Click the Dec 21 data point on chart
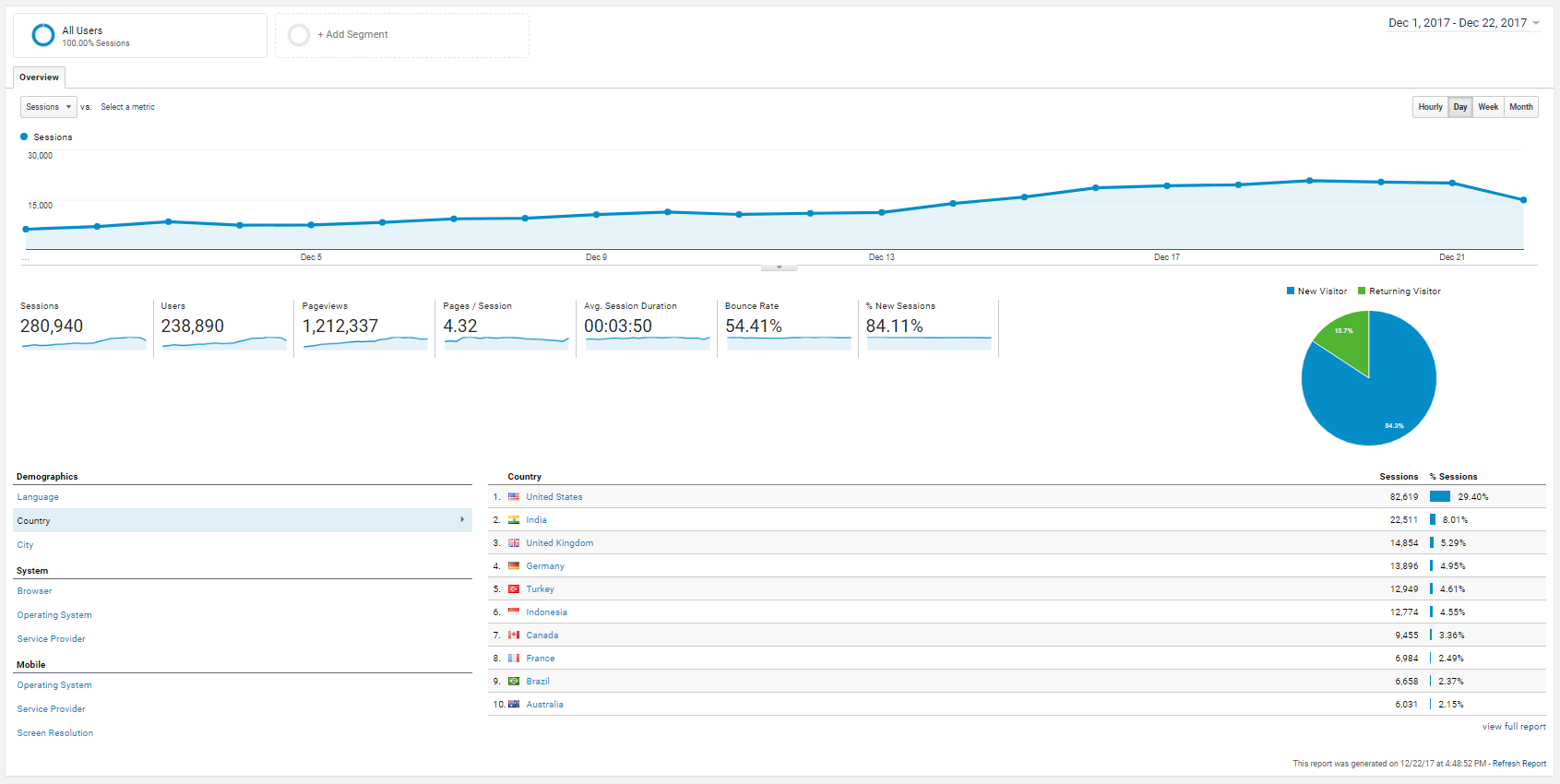1560x784 pixels. [1452, 184]
